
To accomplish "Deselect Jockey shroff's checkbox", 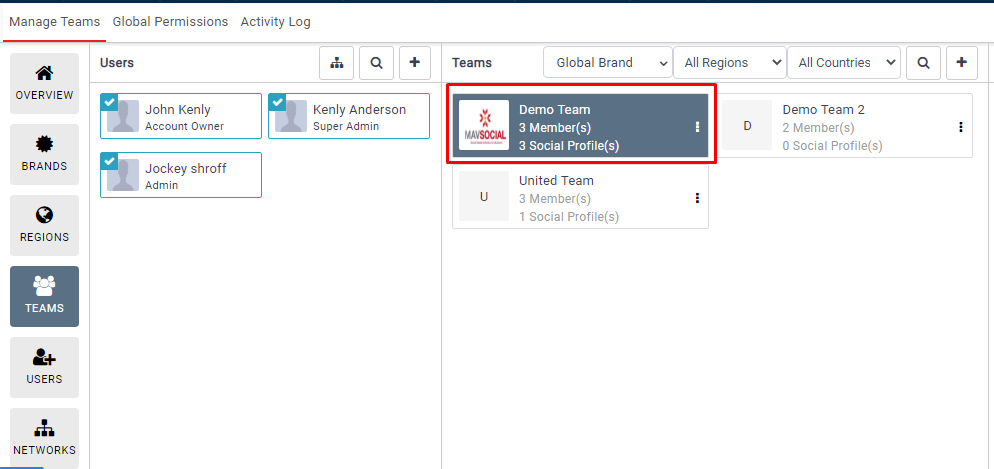I will click(109, 160).
